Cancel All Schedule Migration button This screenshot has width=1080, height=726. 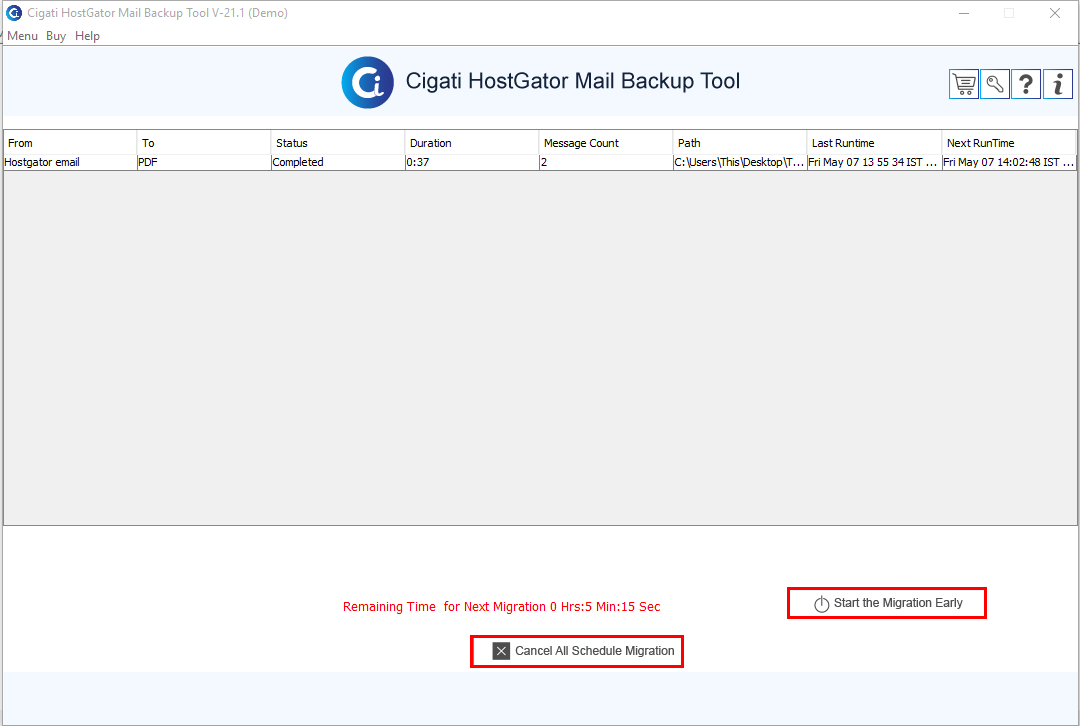pyautogui.click(x=577, y=651)
